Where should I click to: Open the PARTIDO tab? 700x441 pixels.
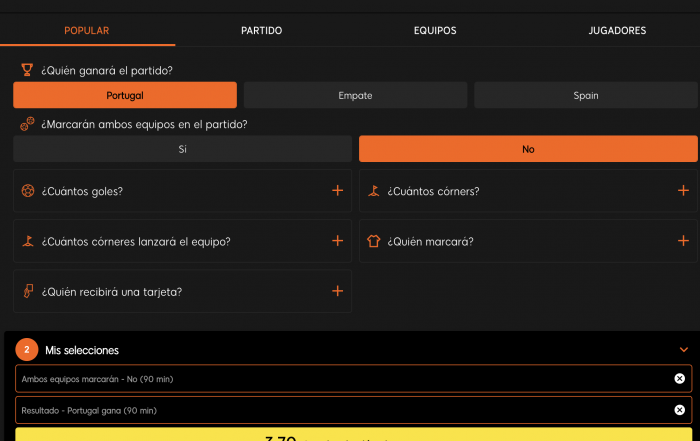click(x=262, y=30)
